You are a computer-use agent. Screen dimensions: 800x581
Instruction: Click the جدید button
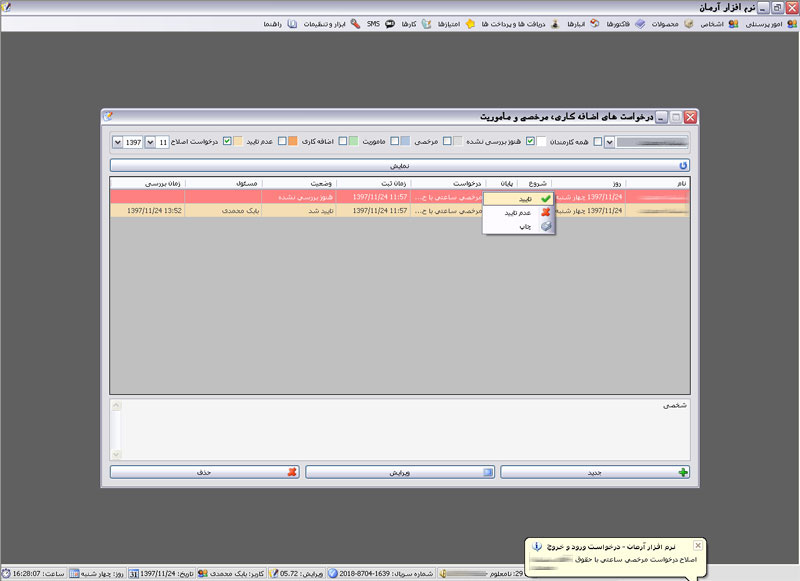click(595, 472)
